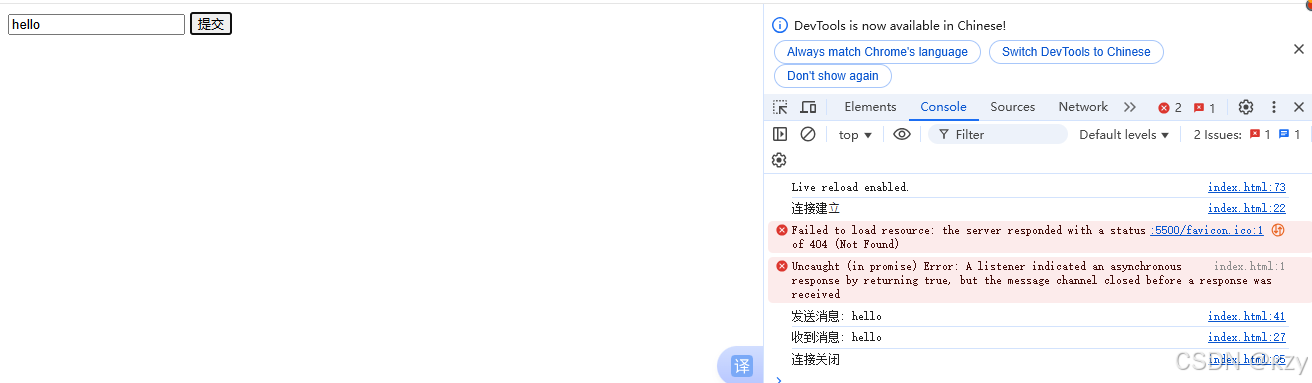This screenshot has height=383, width=1312.
Task: Show more DevTools tabs via double chevron
Action: click(1130, 107)
